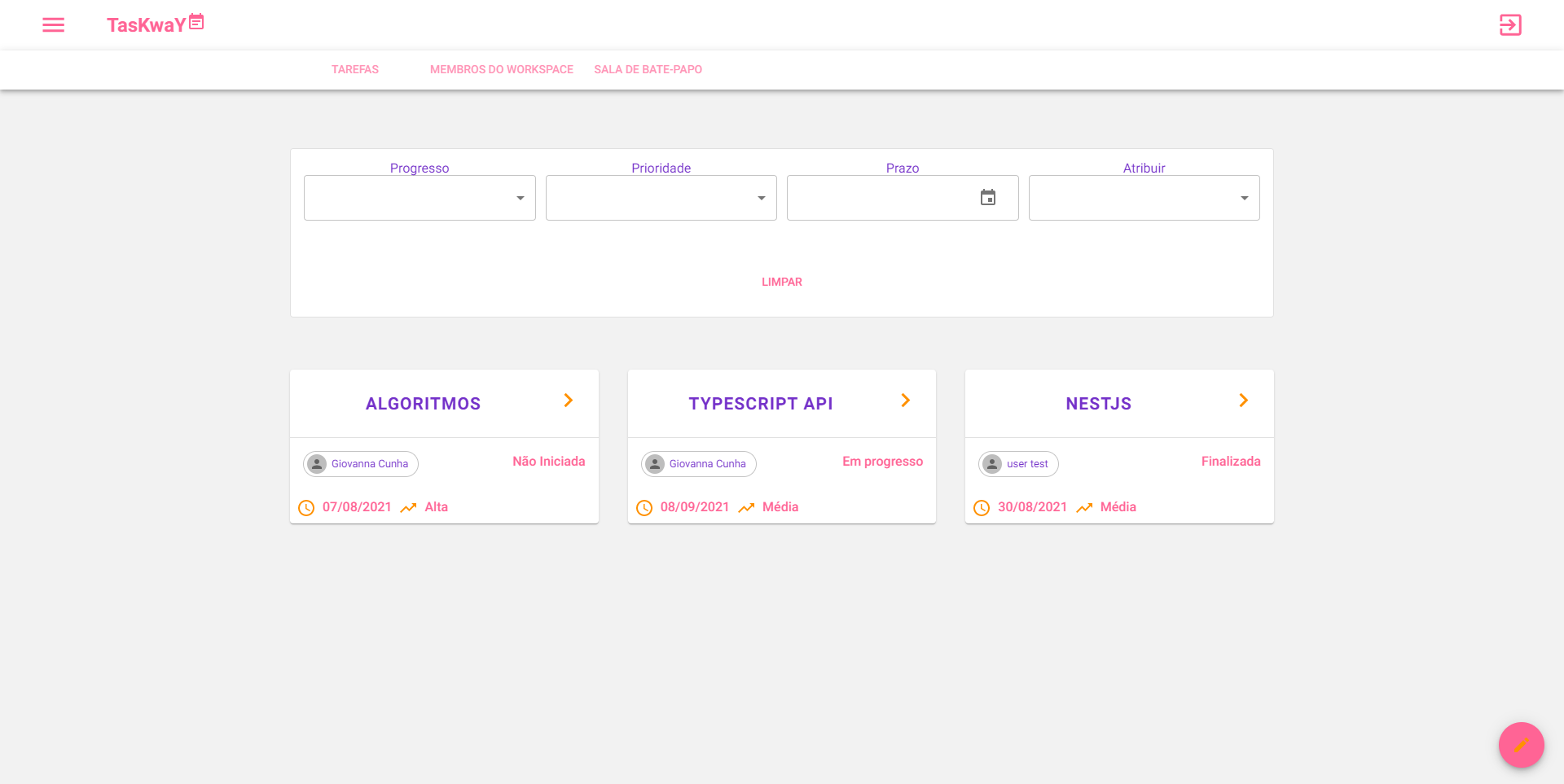
Task: Click the clock icon beside 30/08/2021
Action: tap(982, 508)
